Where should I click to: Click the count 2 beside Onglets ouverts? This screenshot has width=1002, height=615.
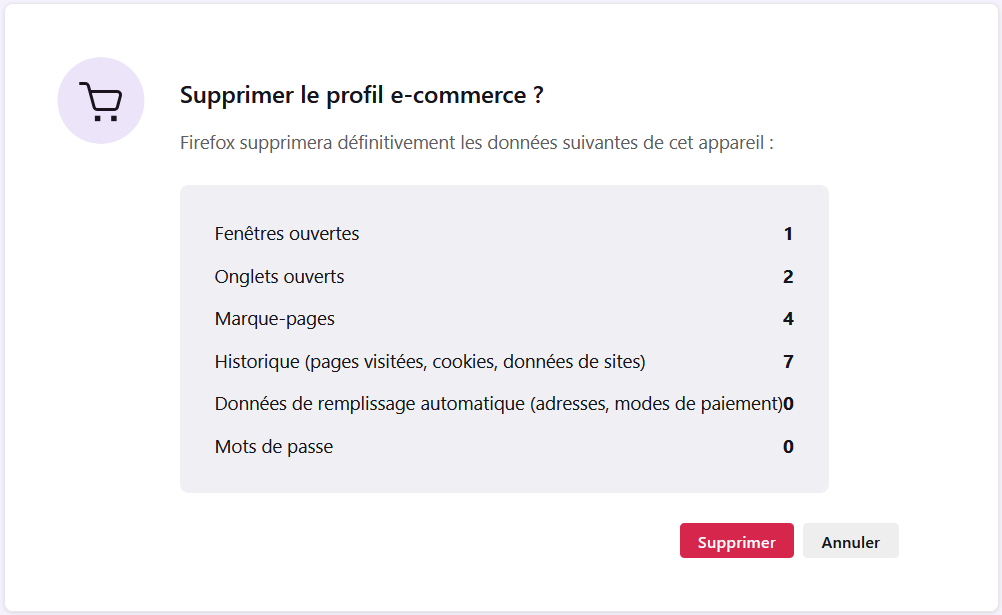pyautogui.click(x=788, y=276)
